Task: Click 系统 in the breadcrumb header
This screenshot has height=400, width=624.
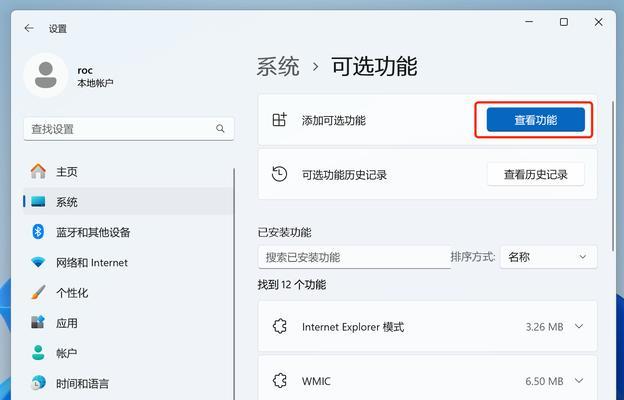Action: 278,66
